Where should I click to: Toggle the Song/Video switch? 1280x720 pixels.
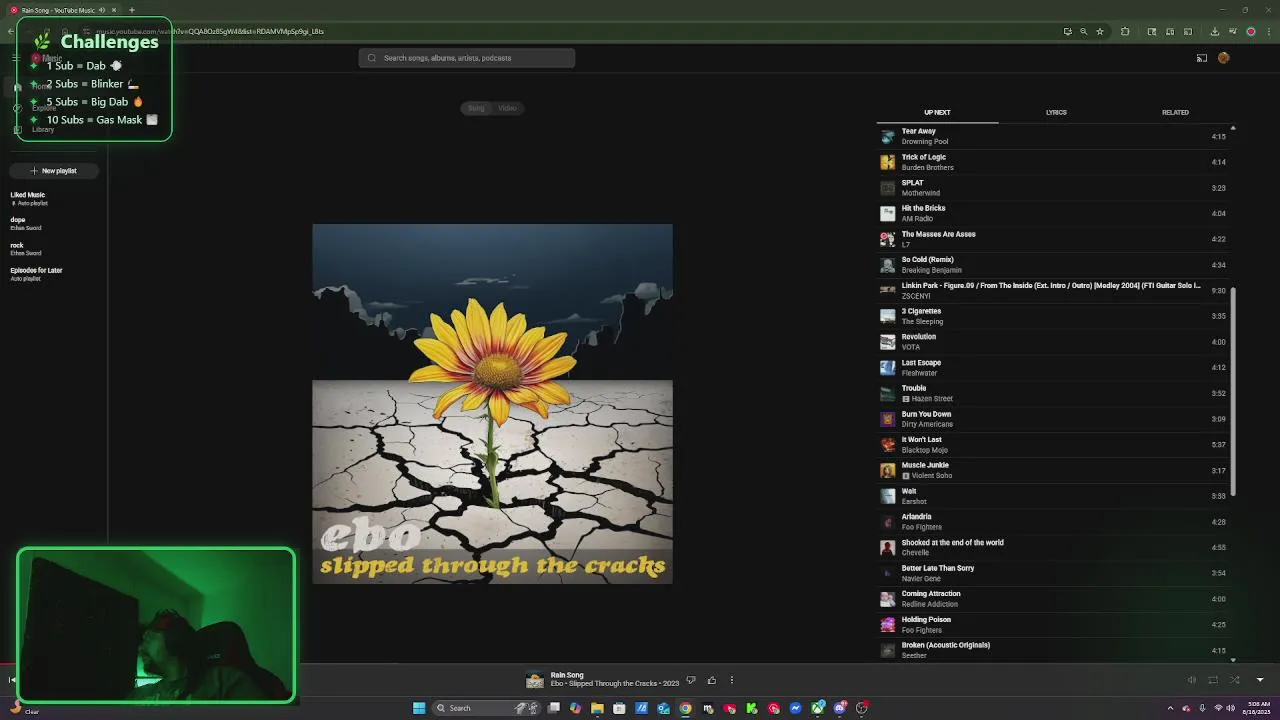coord(492,108)
